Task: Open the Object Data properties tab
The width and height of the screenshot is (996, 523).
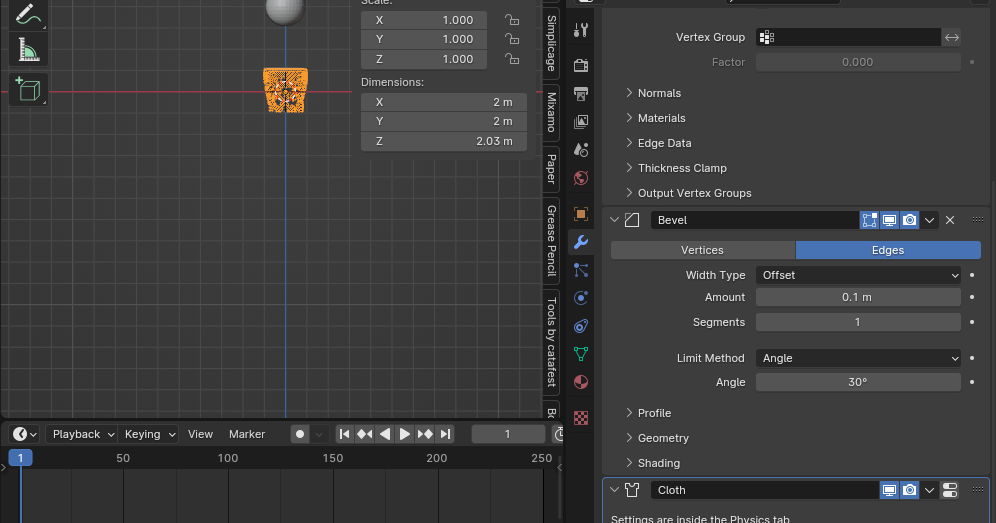Action: tap(581, 353)
